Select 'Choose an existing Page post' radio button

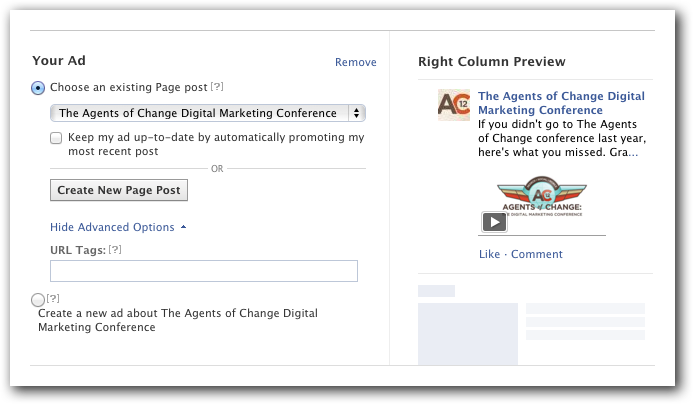point(38,88)
